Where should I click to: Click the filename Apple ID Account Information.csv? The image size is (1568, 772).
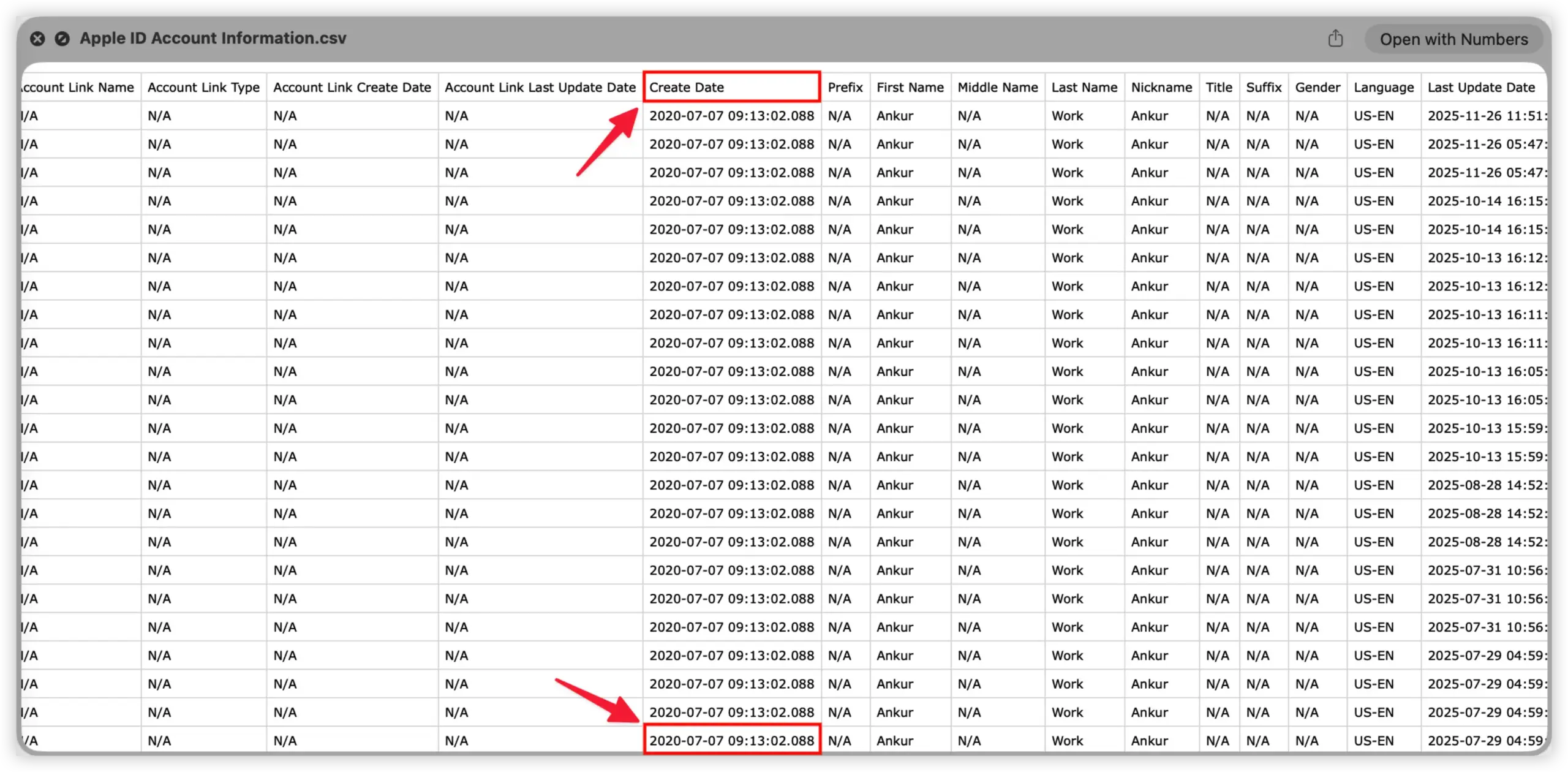213,38
